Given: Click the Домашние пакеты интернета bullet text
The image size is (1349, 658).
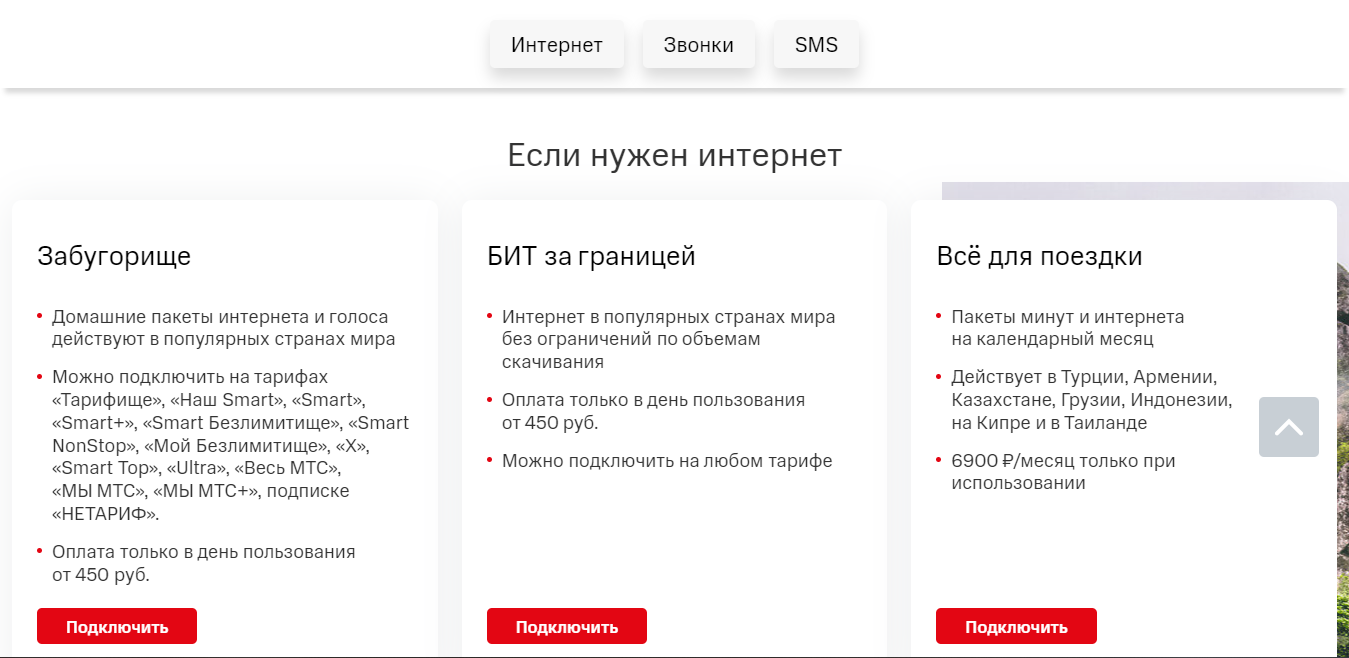Looking at the screenshot, I should 222,328.
